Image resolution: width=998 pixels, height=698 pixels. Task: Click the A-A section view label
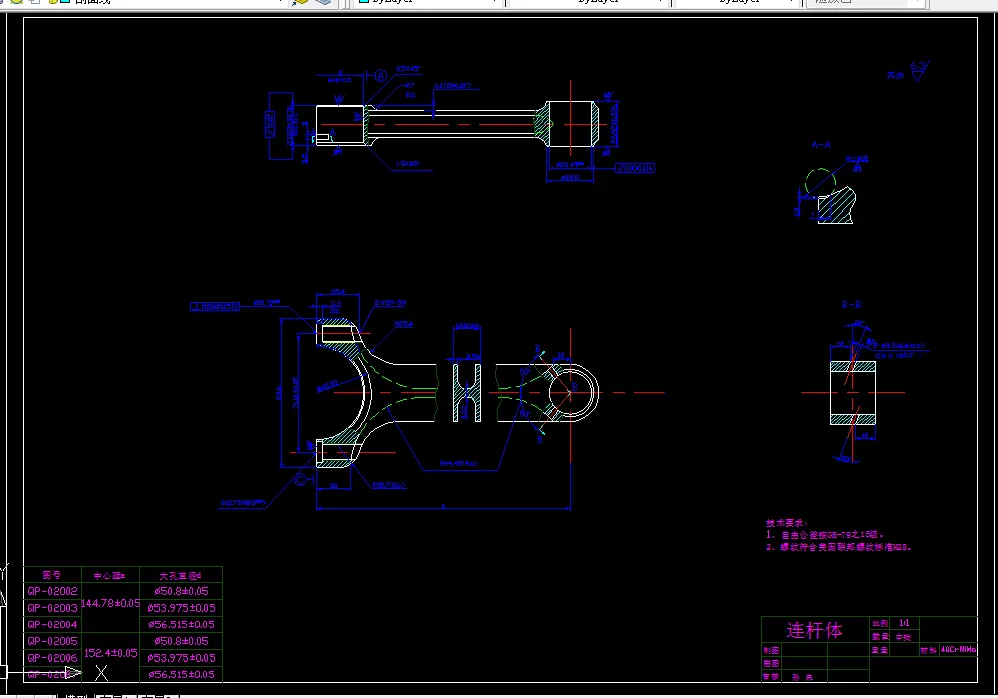pos(821,145)
